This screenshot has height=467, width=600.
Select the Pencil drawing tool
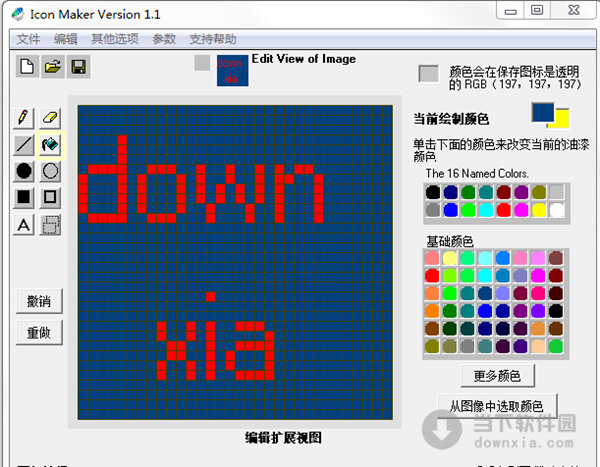point(23,118)
